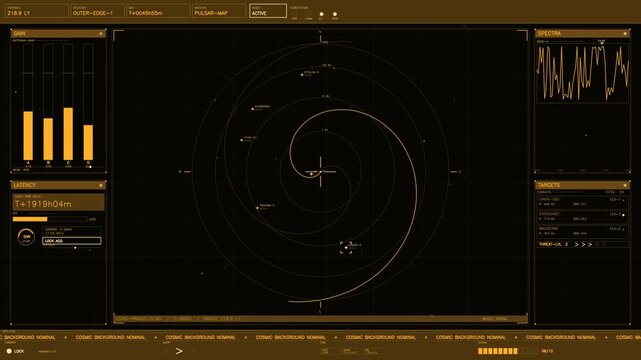Image resolution: width=641 pixels, height=360 pixels.
Task: Select the ALDEBARAN contact dot on the map
Action: point(253,109)
